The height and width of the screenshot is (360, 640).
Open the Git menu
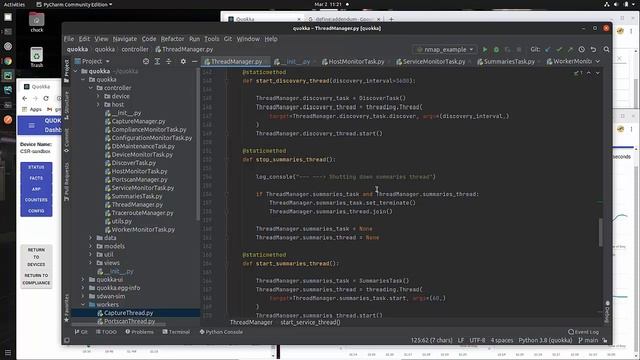(228, 39)
